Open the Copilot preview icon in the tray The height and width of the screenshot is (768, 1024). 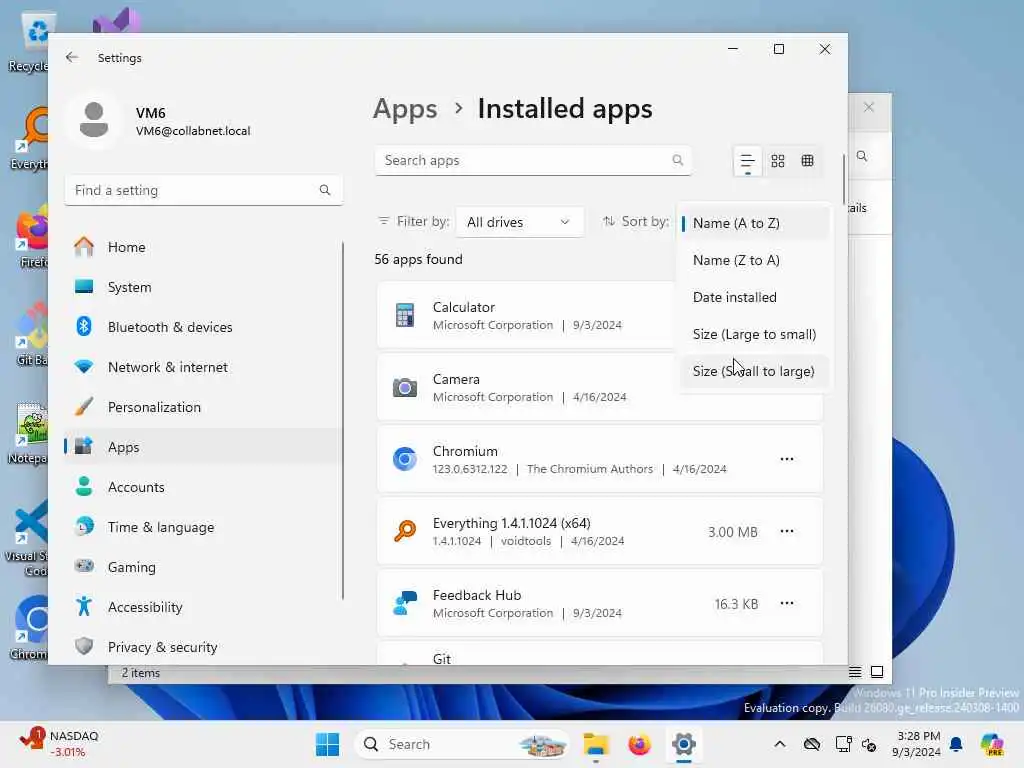tap(992, 744)
